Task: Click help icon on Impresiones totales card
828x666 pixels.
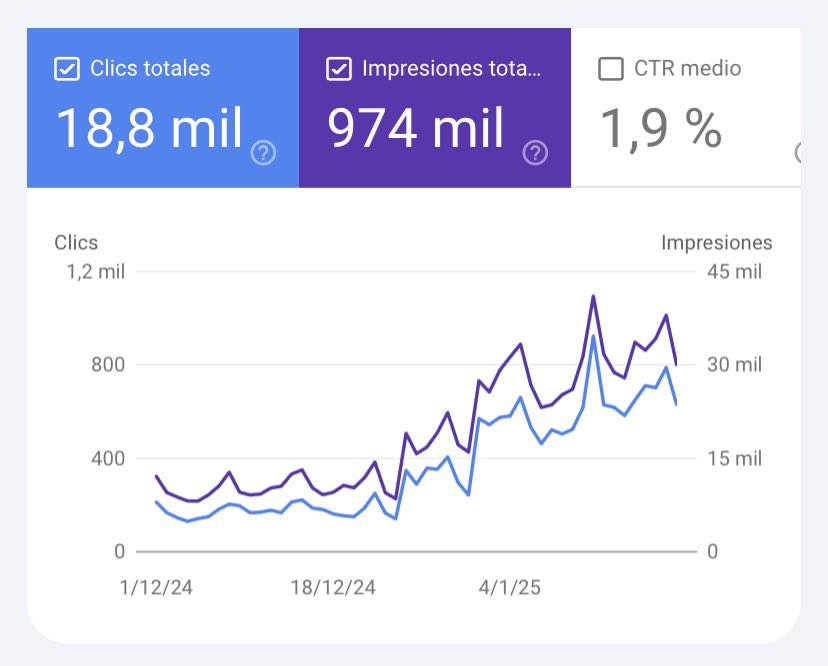Action: click(536, 153)
